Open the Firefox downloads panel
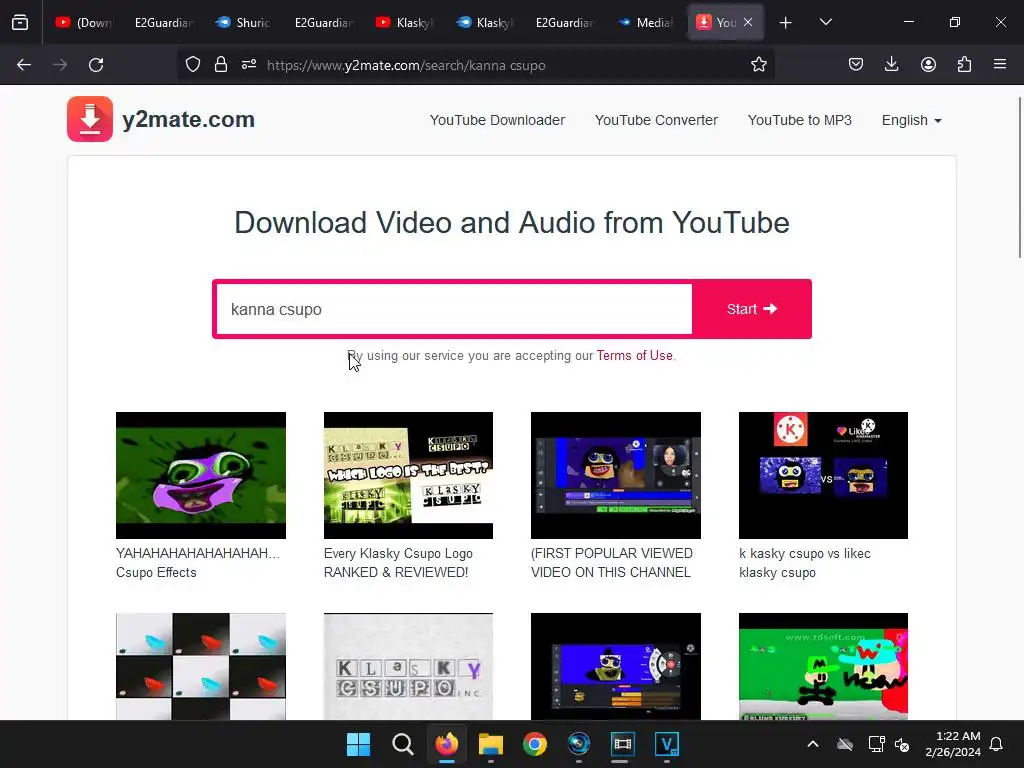This screenshot has height=768, width=1024. coord(891,65)
